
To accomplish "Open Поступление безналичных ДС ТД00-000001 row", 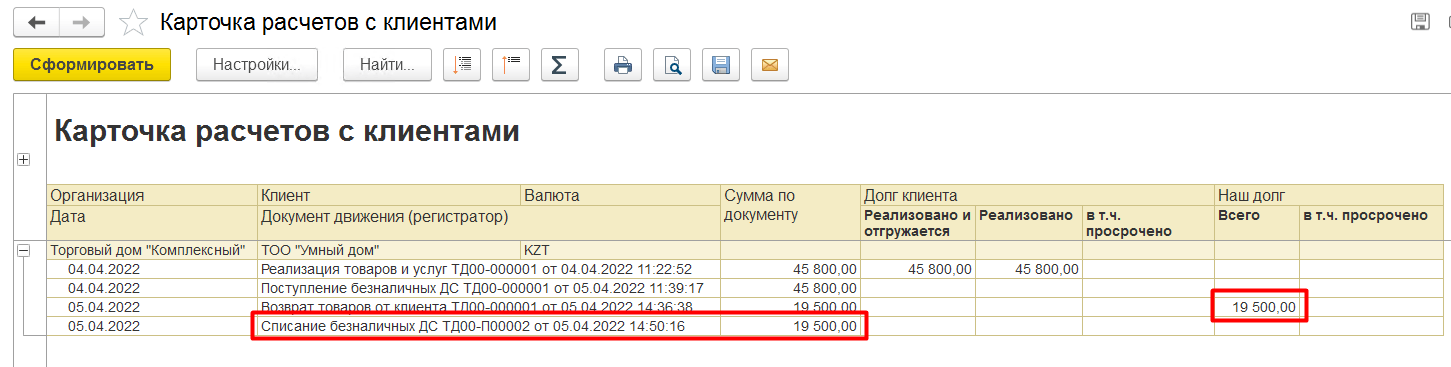I will coord(489,287).
